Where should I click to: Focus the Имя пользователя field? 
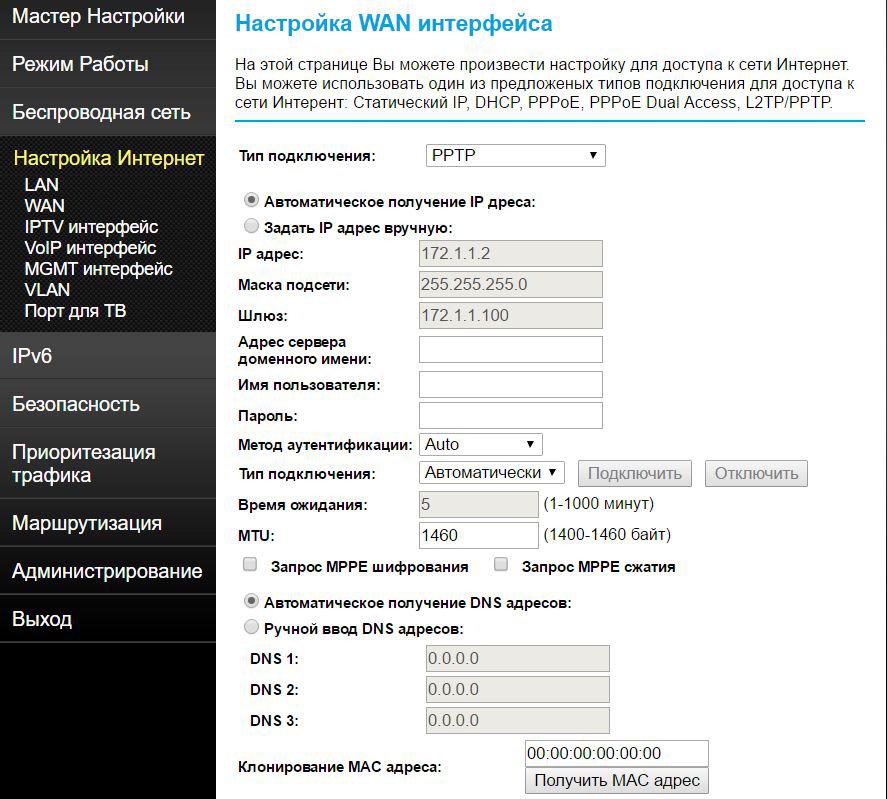(x=511, y=385)
